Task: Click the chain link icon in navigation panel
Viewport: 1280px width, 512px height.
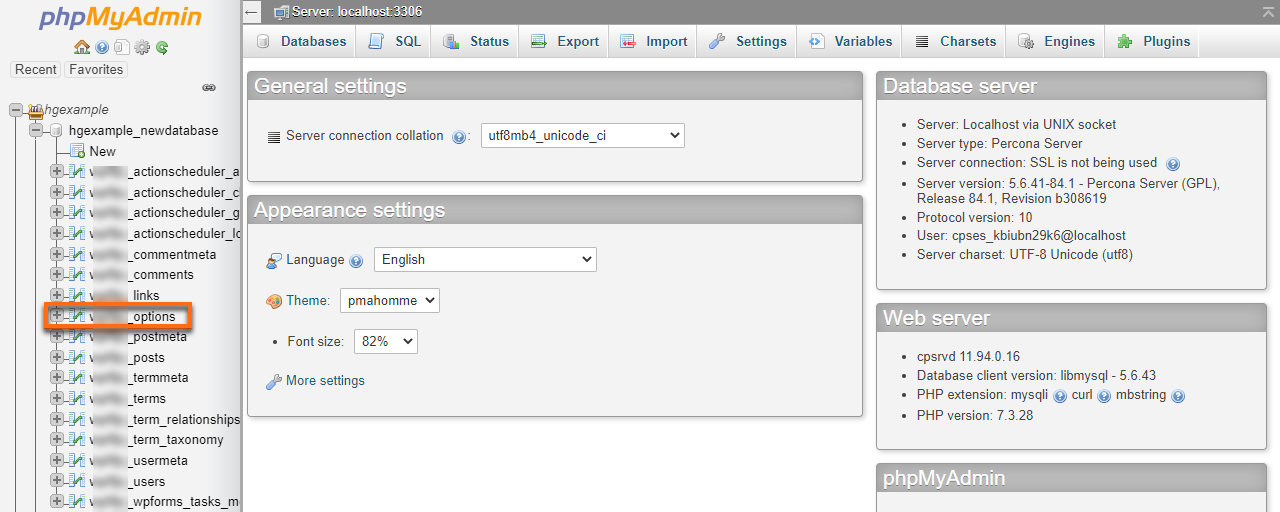Action: [209, 88]
